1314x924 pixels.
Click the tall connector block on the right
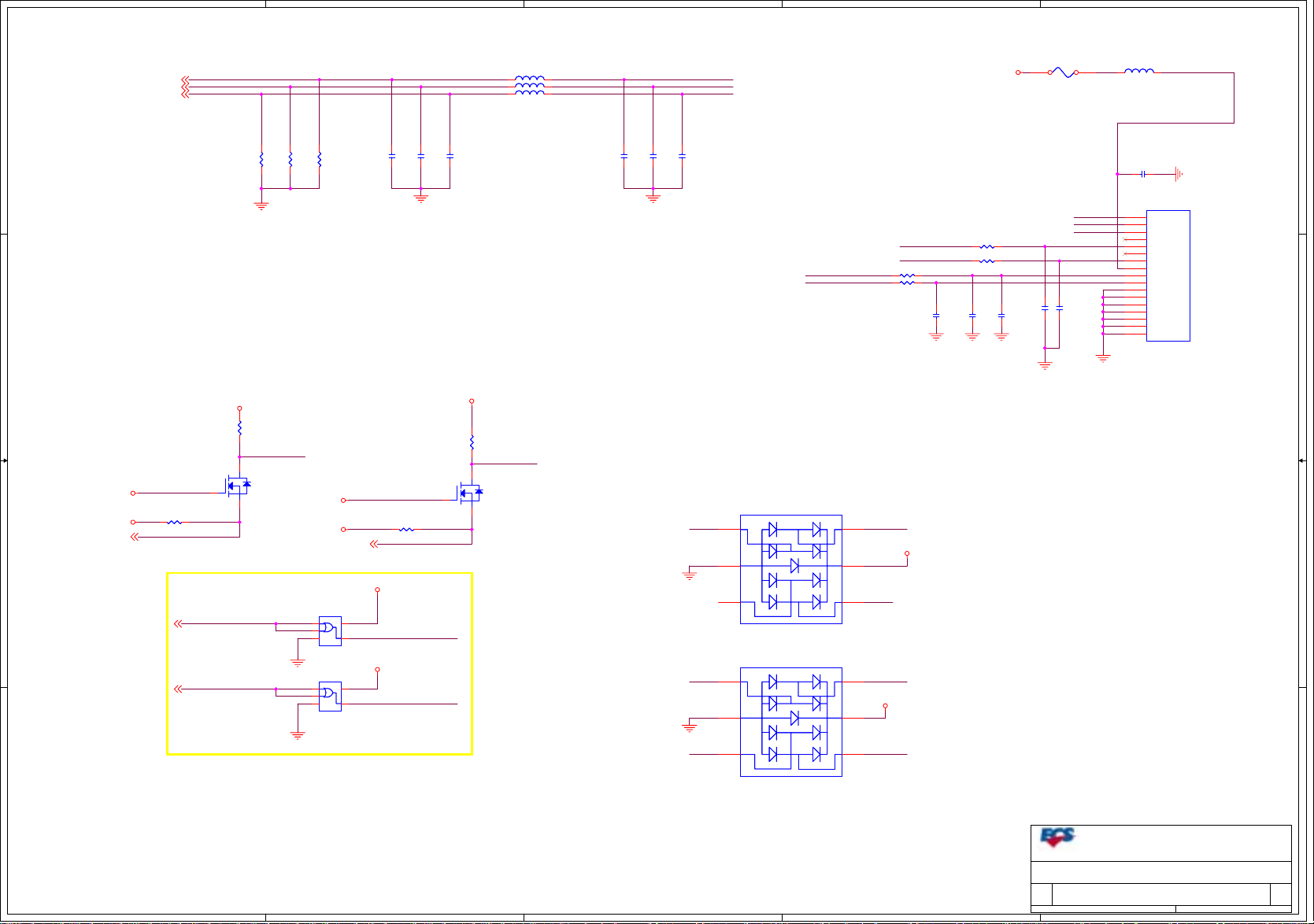point(1168,275)
